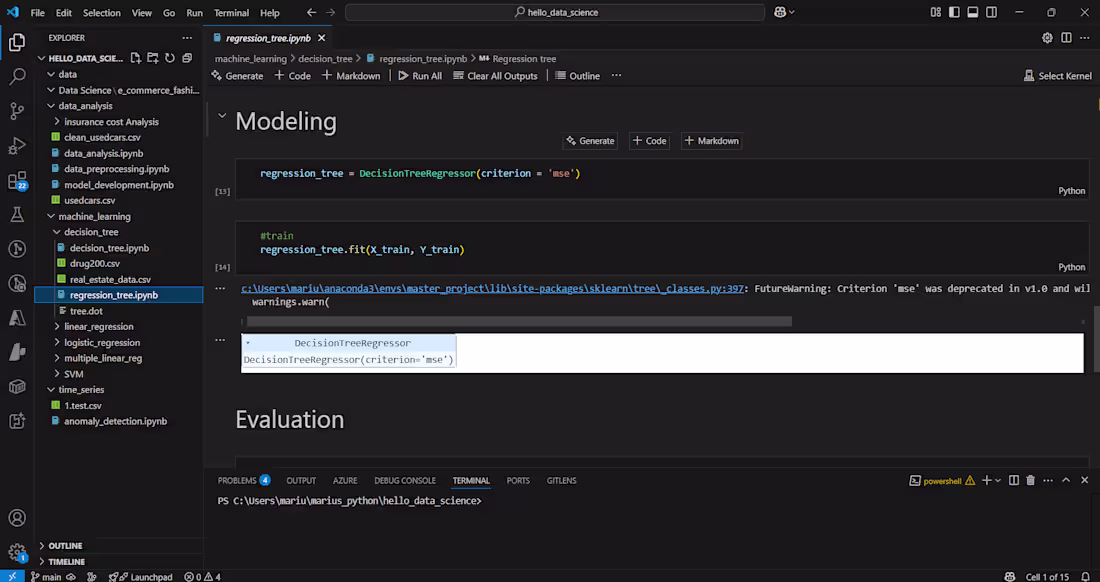Click the New File icon in Explorer
1100x582 pixels.
136,58
